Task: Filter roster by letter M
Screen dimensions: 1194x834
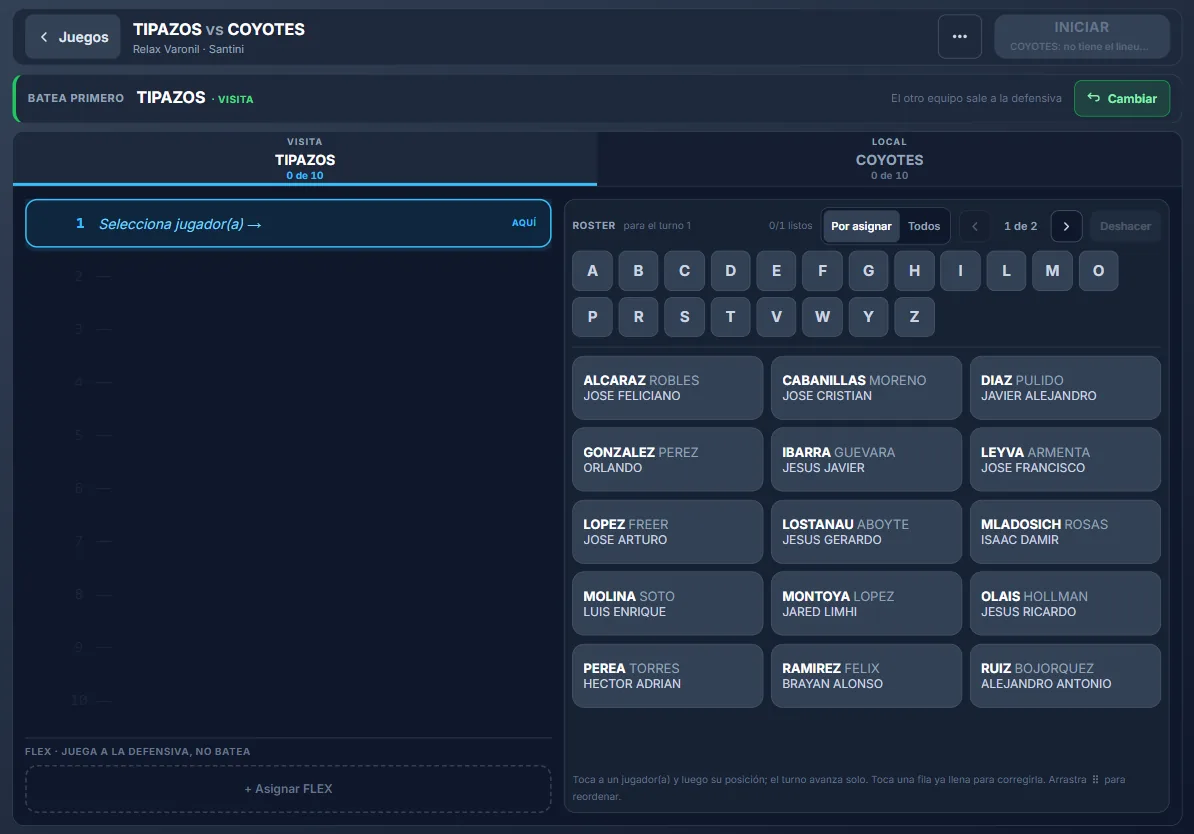Action: 1052,270
